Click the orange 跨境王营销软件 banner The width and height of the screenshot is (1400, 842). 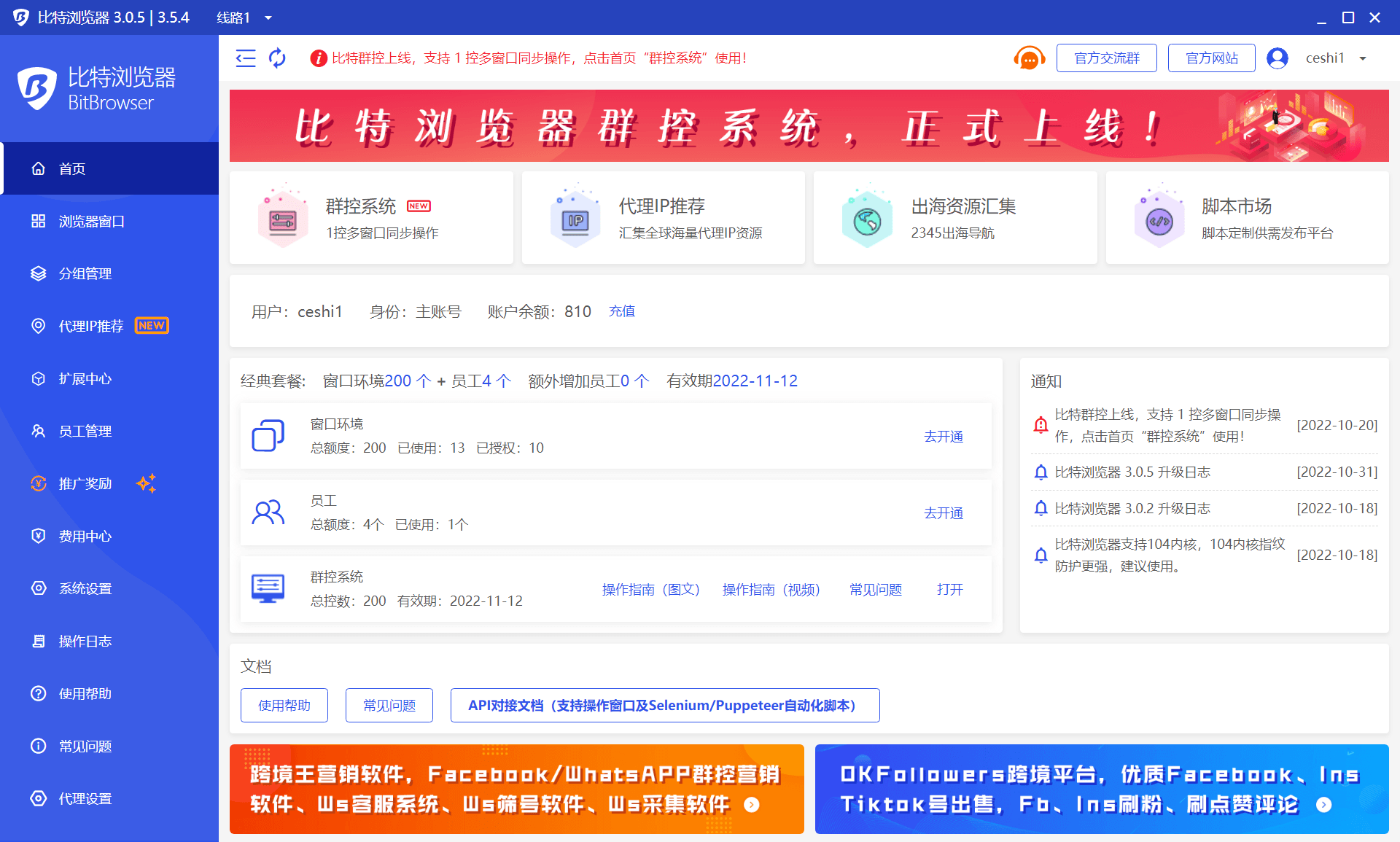(516, 789)
